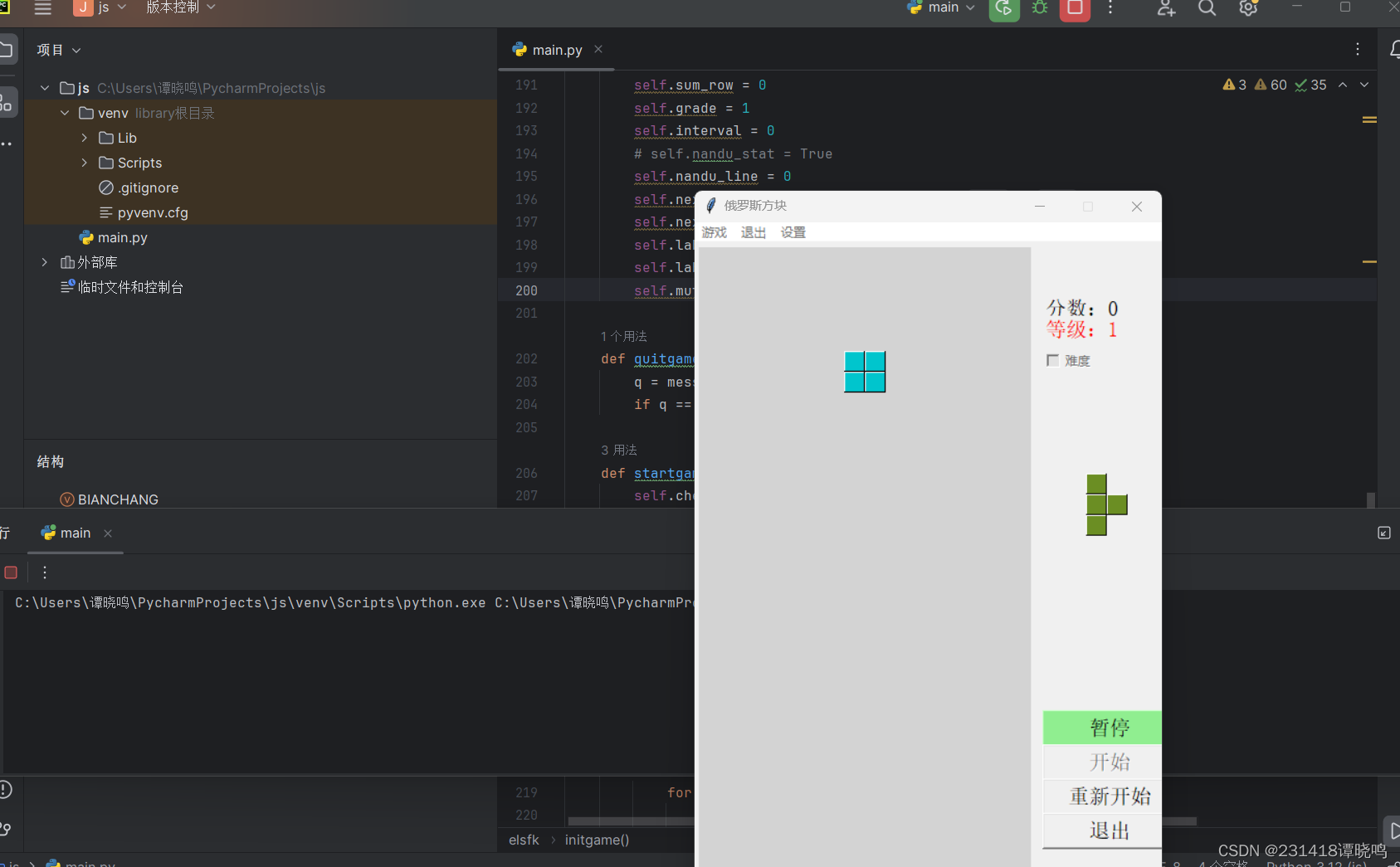Open the main run configuration dropdown
The image size is (1400, 867).
pos(942,7)
